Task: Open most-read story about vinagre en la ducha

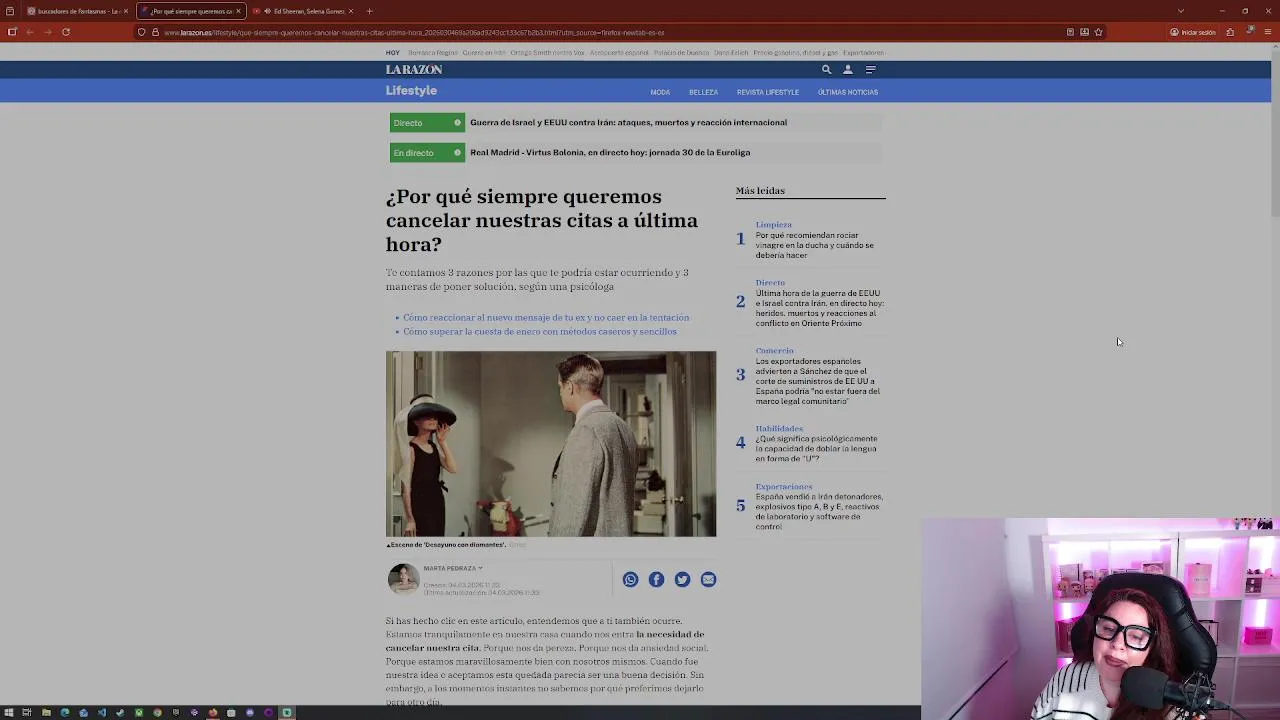Action: (814, 245)
